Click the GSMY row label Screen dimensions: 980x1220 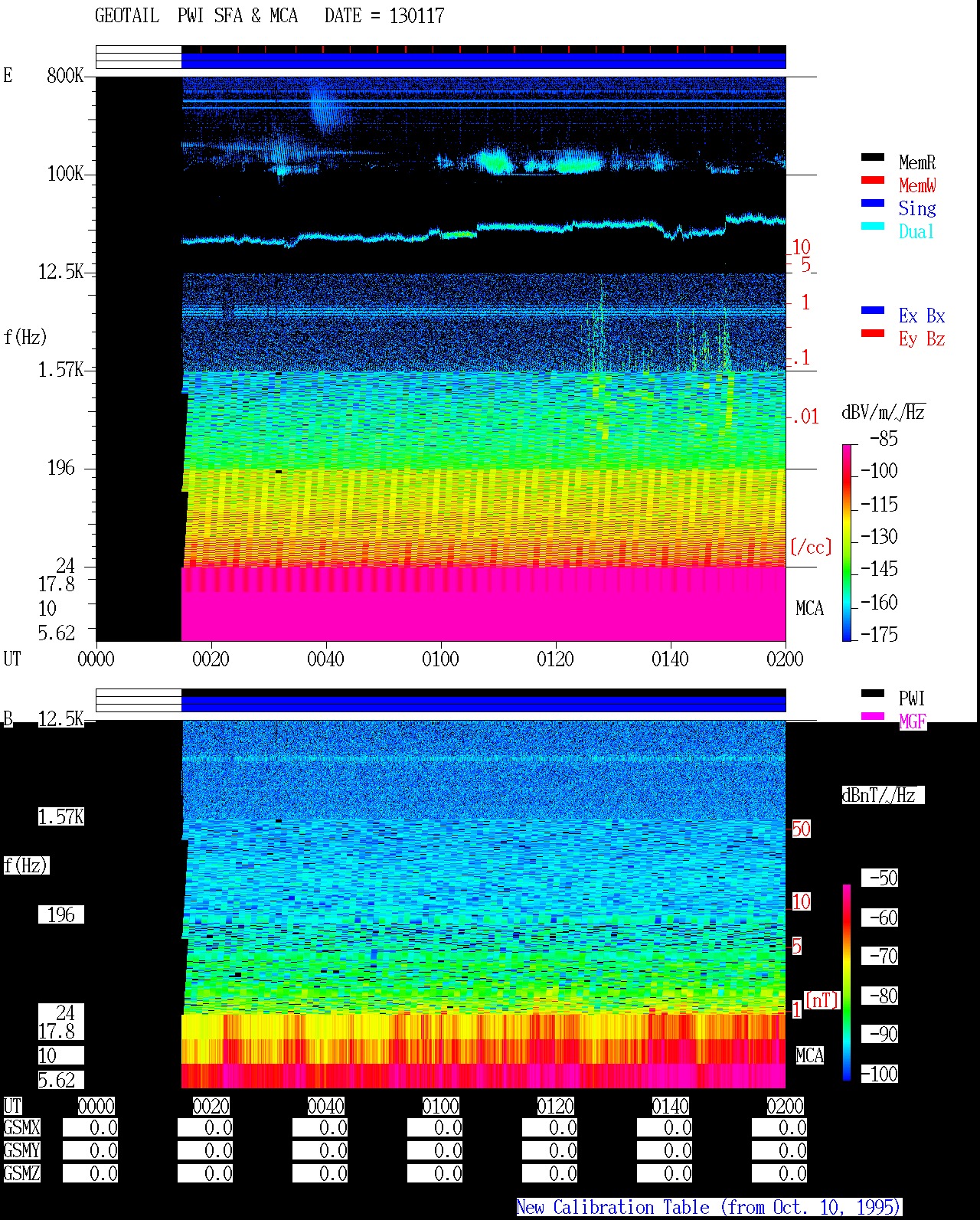pyautogui.click(x=21, y=1150)
